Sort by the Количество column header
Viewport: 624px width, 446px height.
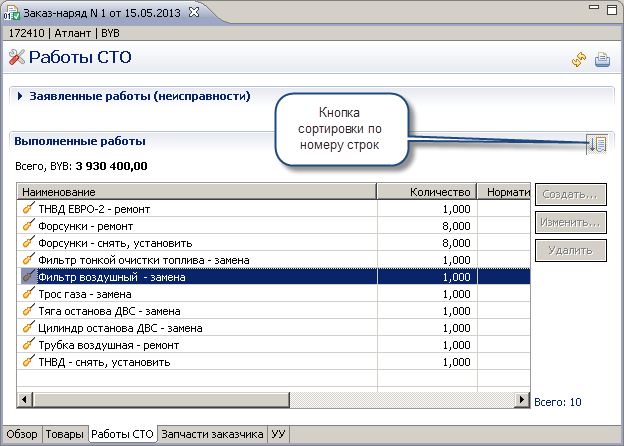(427, 192)
